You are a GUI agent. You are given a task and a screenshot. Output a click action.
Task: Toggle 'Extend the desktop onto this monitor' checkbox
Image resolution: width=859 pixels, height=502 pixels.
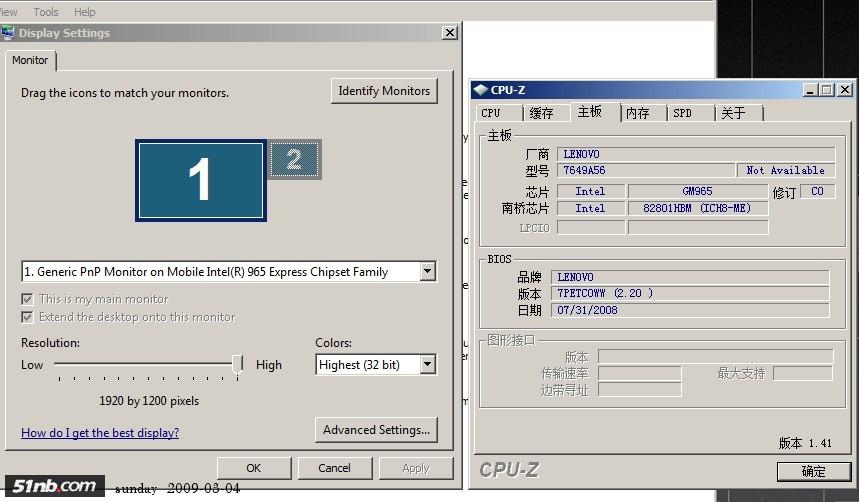tap(27, 317)
